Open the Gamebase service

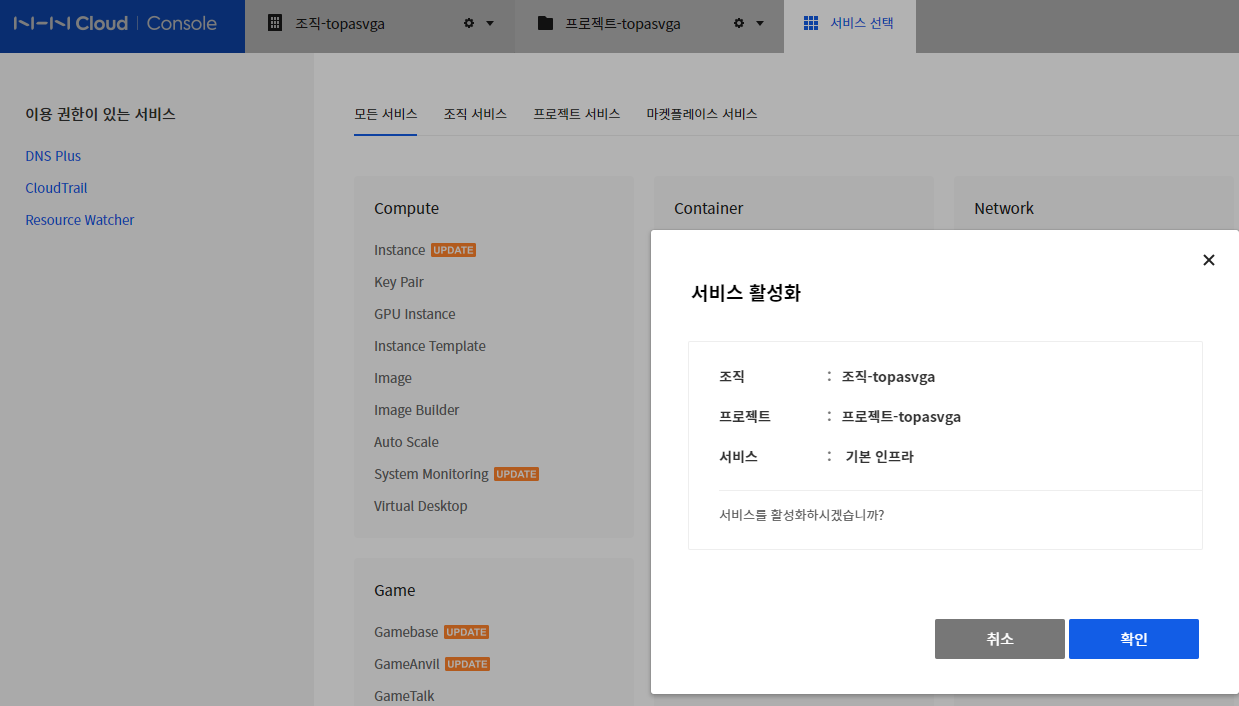pyautogui.click(x=406, y=632)
